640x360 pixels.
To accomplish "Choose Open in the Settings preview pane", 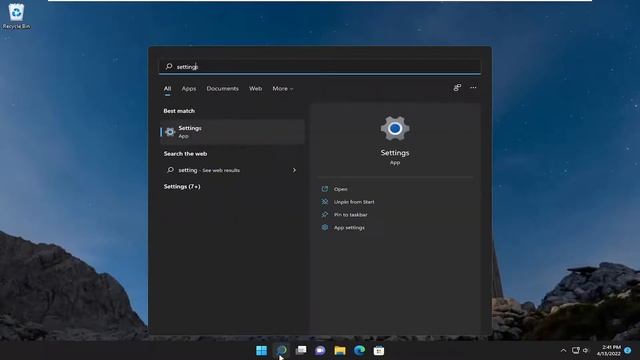I will 340,189.
